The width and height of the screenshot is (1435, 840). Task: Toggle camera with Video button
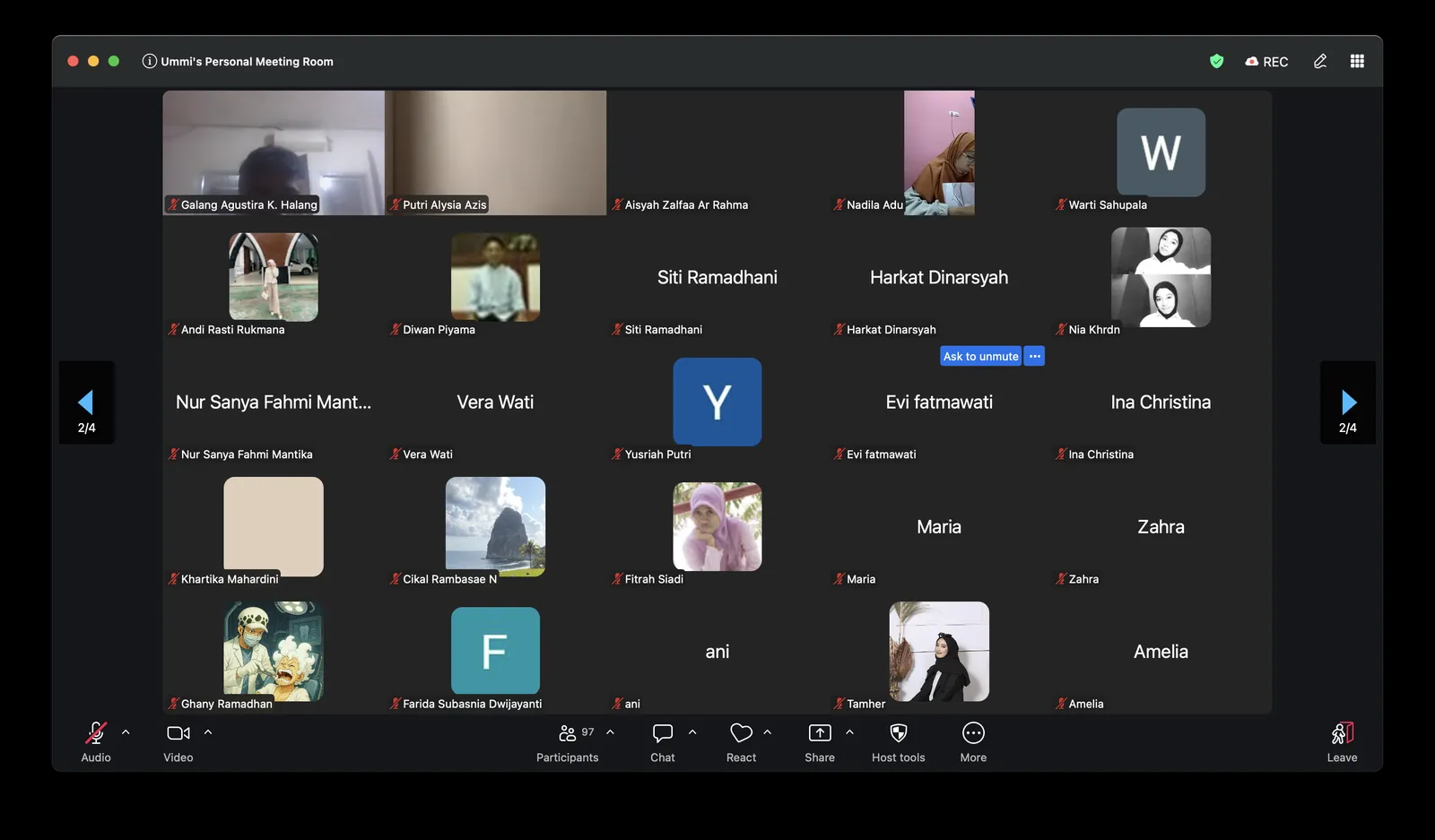tap(178, 743)
